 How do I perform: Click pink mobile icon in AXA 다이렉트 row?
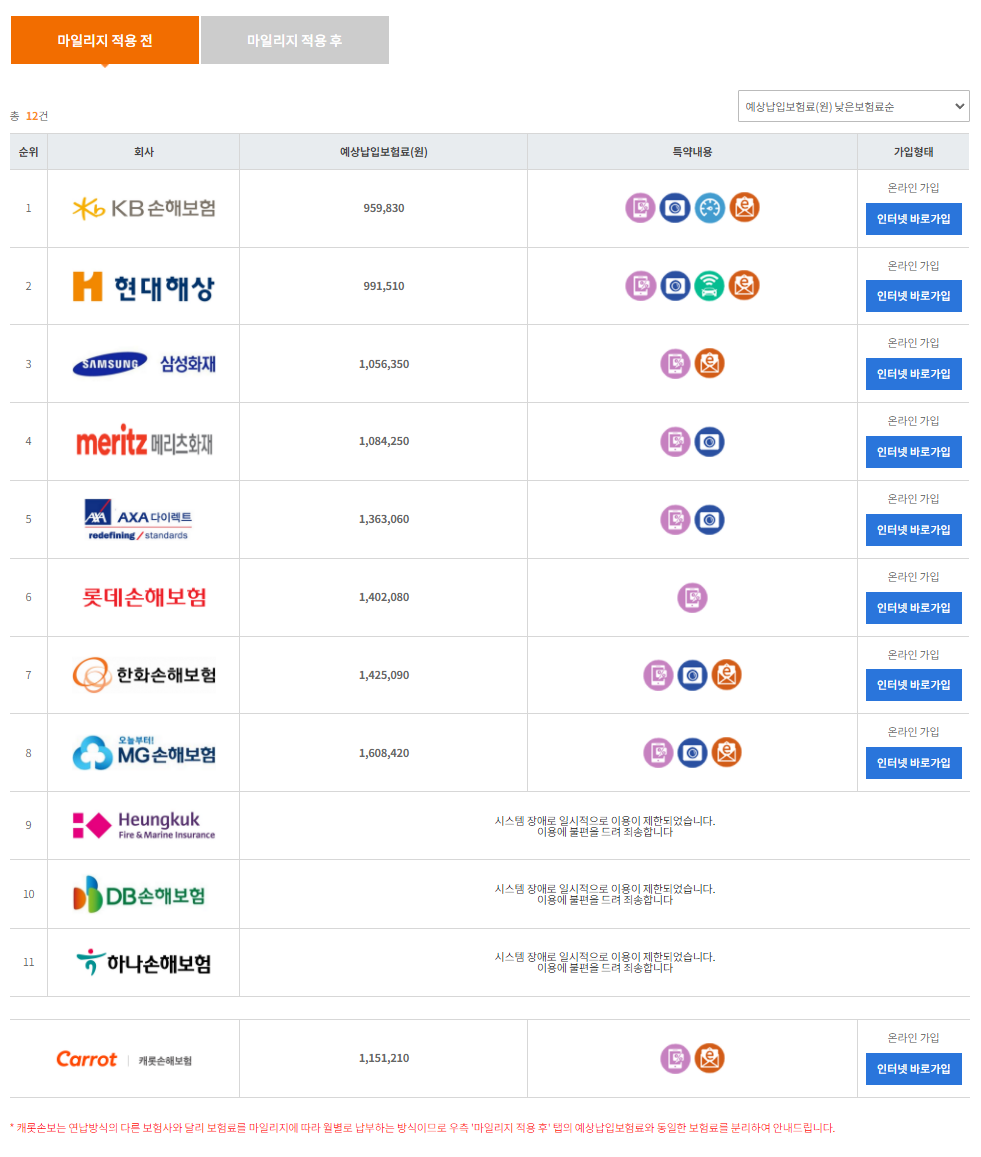(675, 519)
